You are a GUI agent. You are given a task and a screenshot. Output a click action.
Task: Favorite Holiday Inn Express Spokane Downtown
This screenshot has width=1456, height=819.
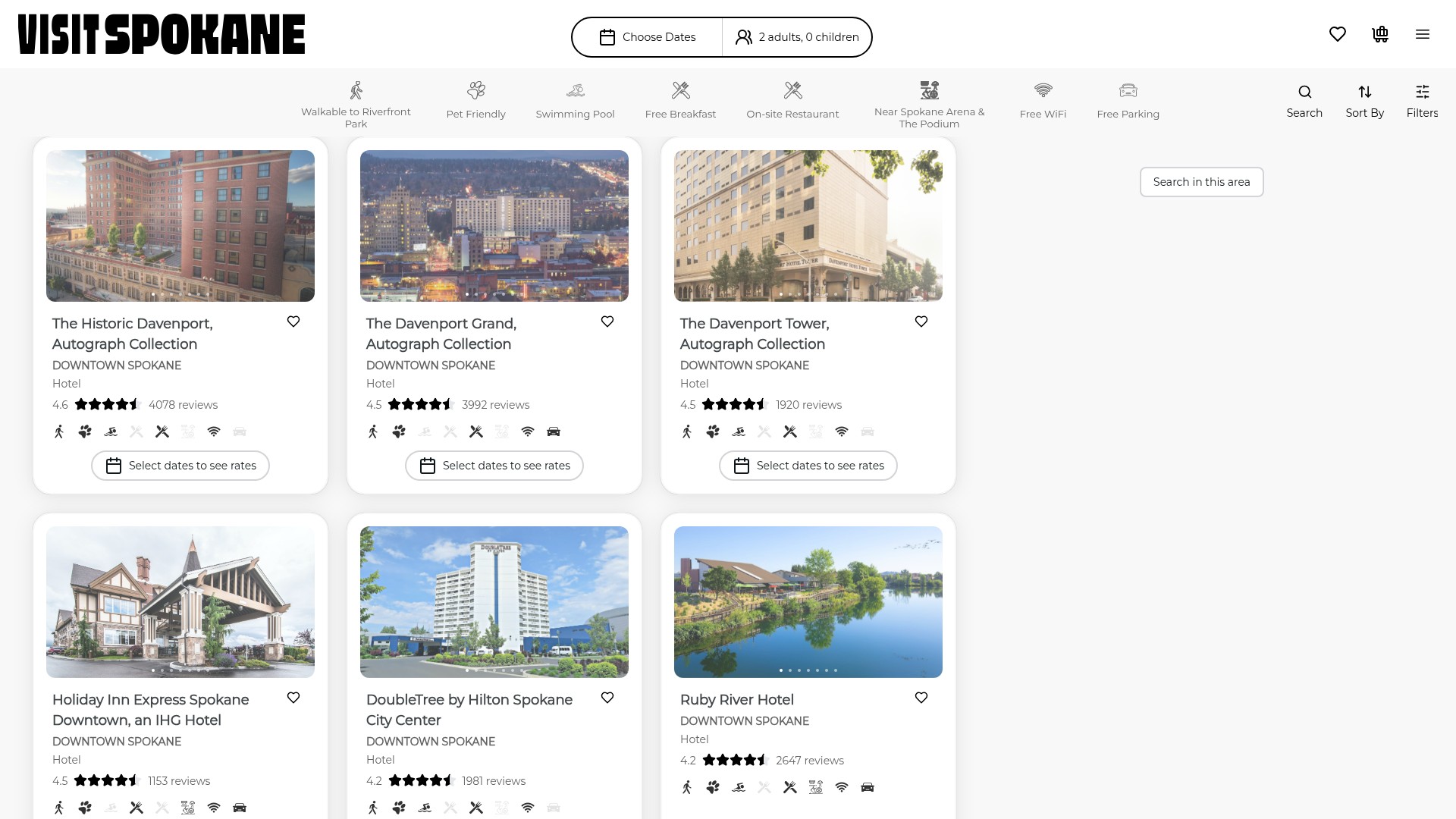[293, 698]
